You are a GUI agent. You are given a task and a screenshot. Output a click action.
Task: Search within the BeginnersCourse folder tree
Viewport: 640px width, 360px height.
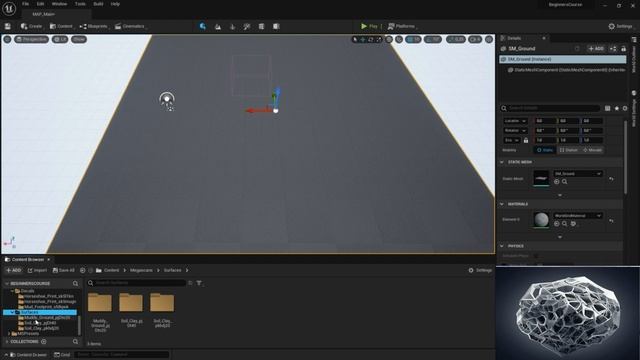(x=76, y=283)
